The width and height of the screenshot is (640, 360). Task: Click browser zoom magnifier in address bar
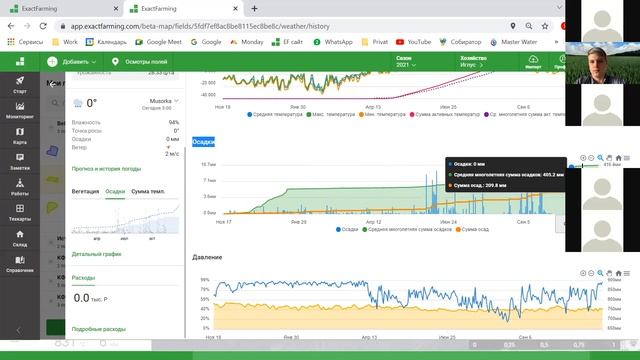pos(529,26)
